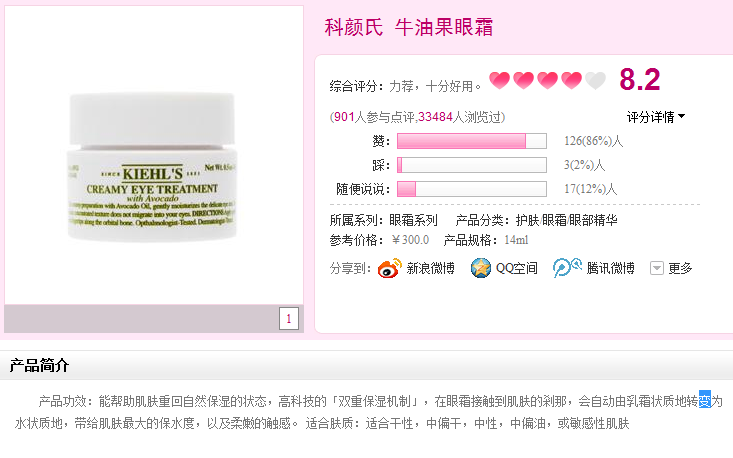Screen dimensions: 733x458
Task: Open the 腾讯微博 share link
Action: (611, 268)
